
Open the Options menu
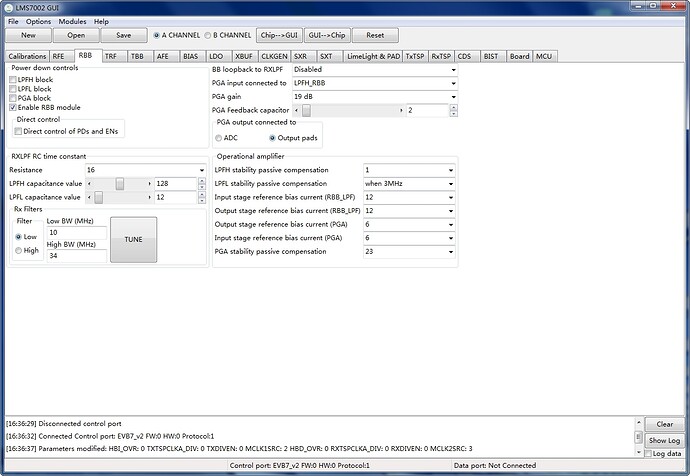click(38, 22)
